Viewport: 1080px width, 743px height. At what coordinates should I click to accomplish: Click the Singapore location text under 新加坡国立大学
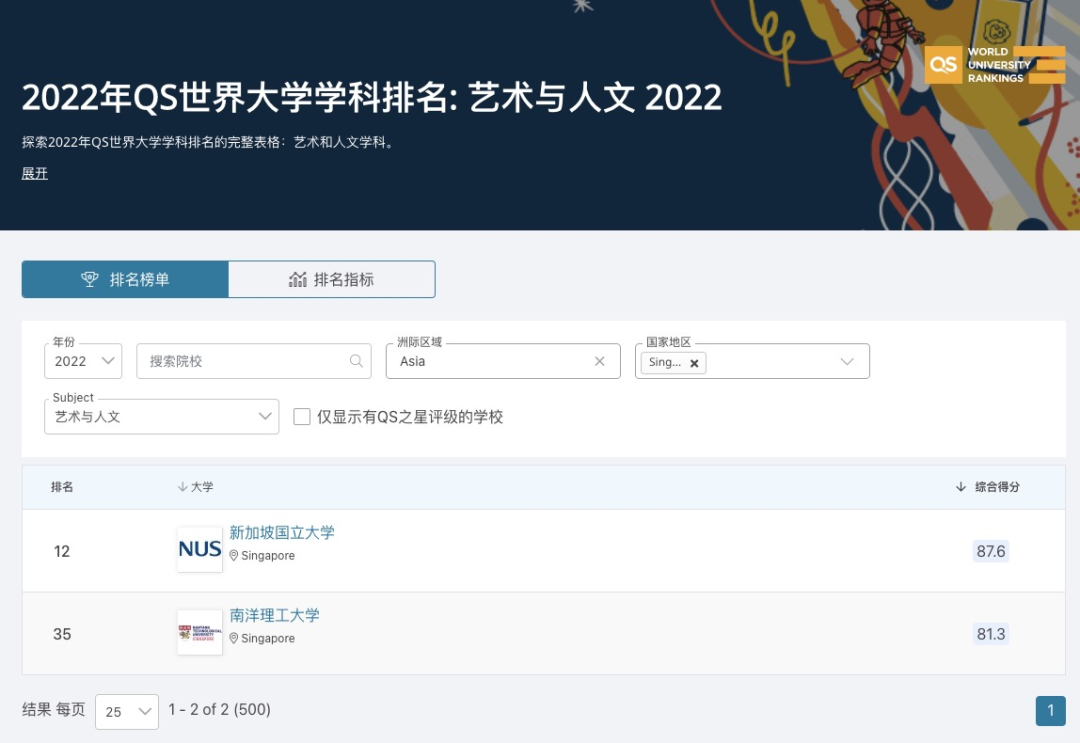(268, 556)
